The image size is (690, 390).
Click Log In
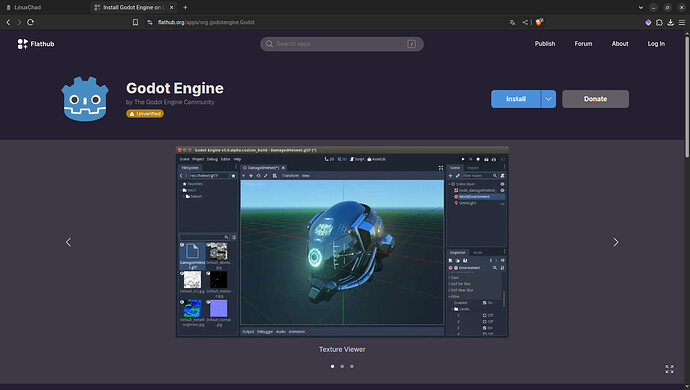(x=656, y=44)
